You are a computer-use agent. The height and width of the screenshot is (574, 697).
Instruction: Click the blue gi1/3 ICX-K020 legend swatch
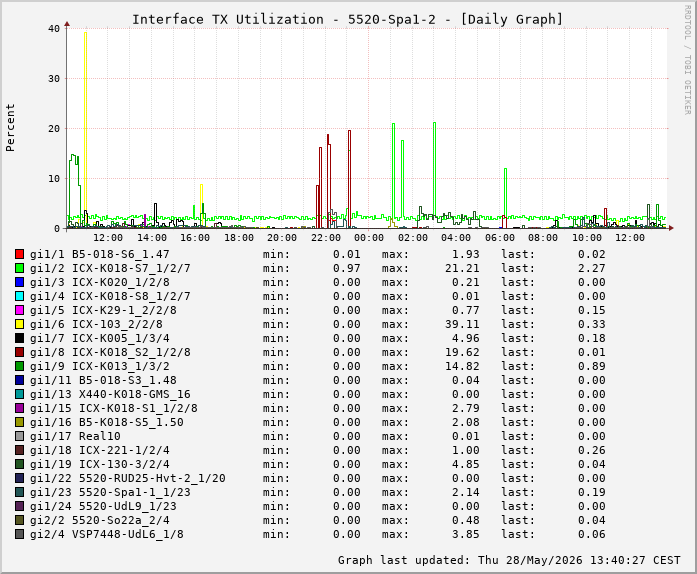(x=19, y=282)
